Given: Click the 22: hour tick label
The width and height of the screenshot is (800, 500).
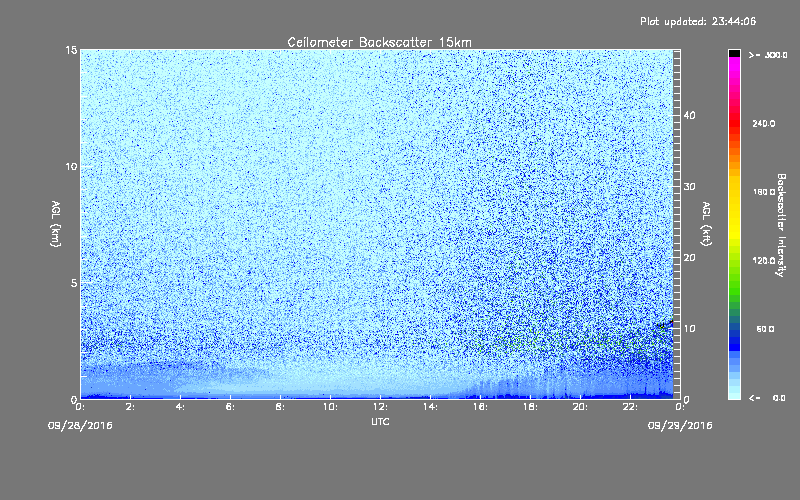Looking at the screenshot, I should (630, 407).
